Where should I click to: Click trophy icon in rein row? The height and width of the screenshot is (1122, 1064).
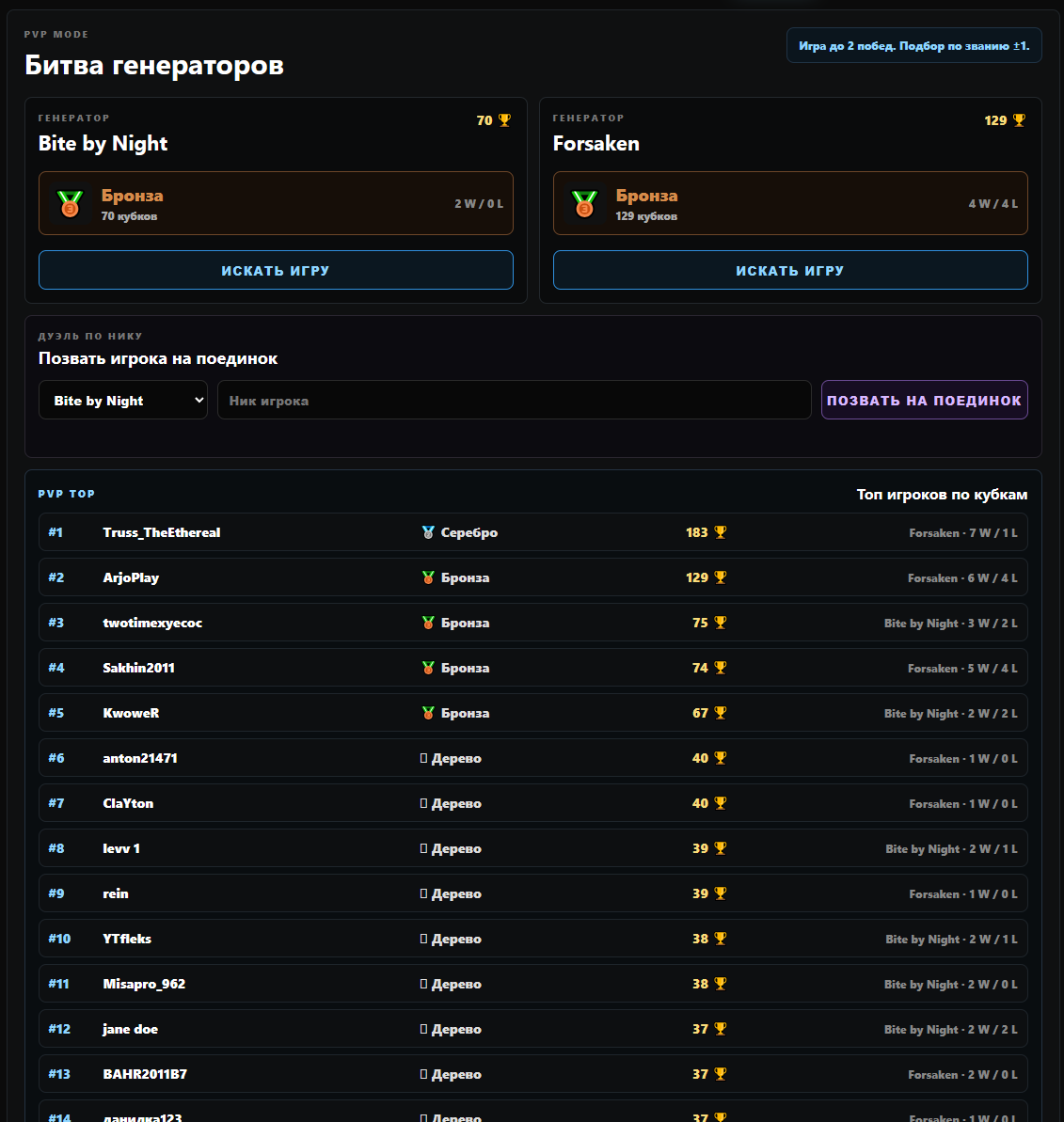721,893
